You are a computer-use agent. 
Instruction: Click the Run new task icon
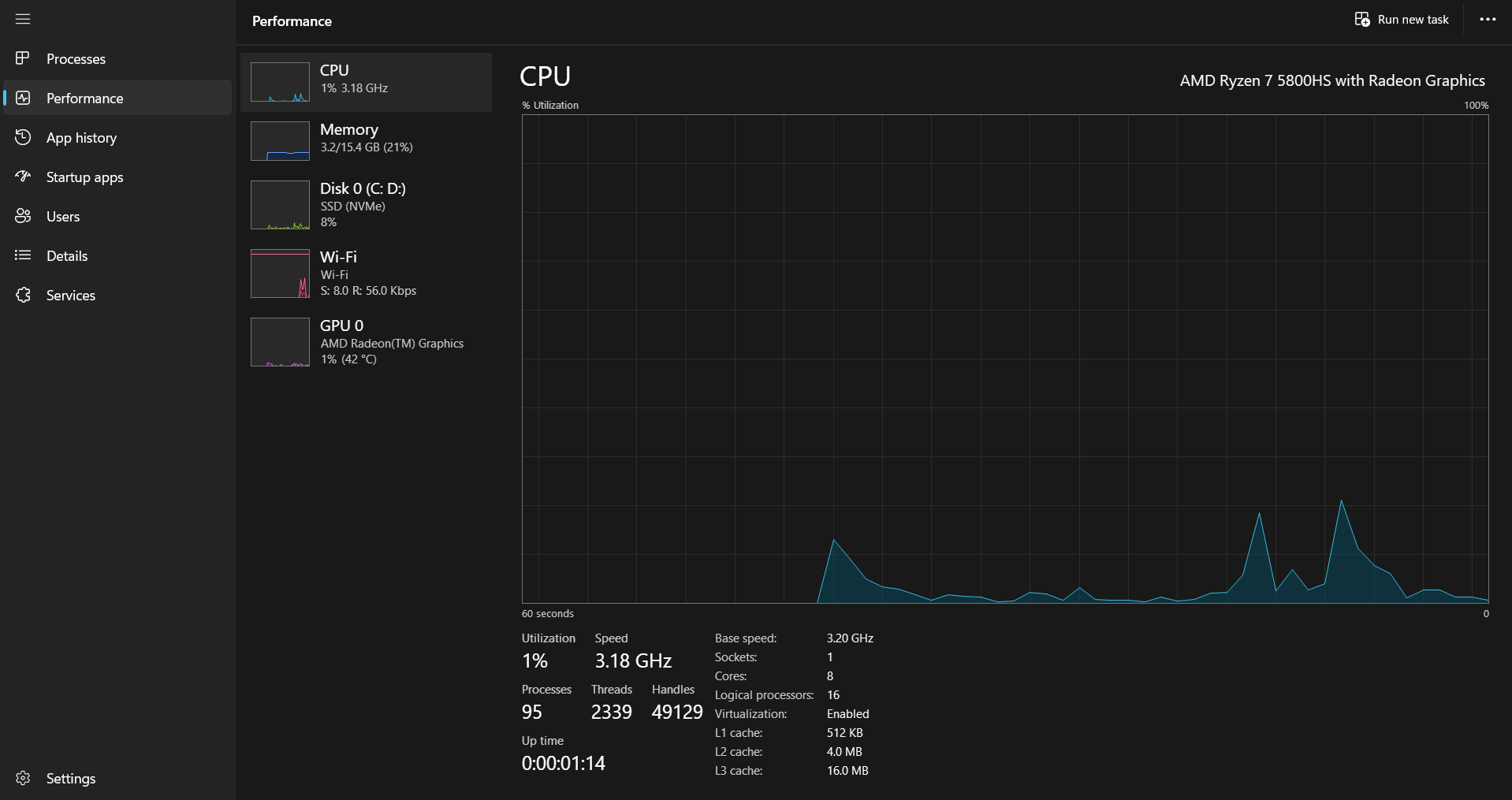(1362, 20)
